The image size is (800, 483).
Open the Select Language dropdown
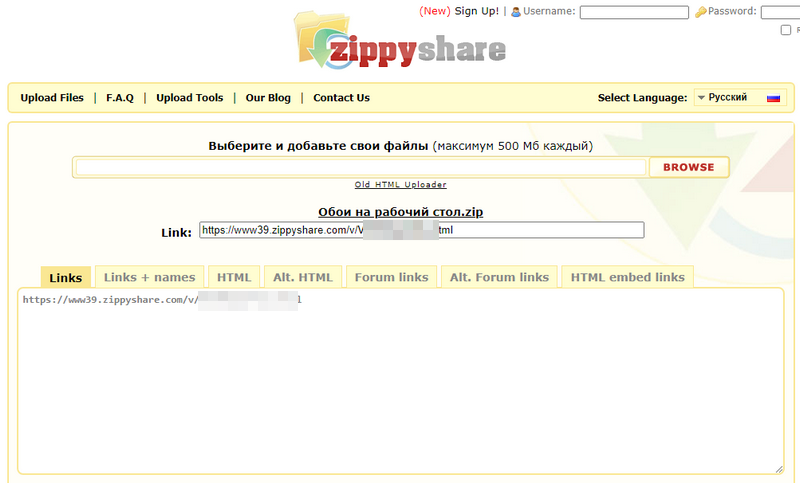[740, 97]
